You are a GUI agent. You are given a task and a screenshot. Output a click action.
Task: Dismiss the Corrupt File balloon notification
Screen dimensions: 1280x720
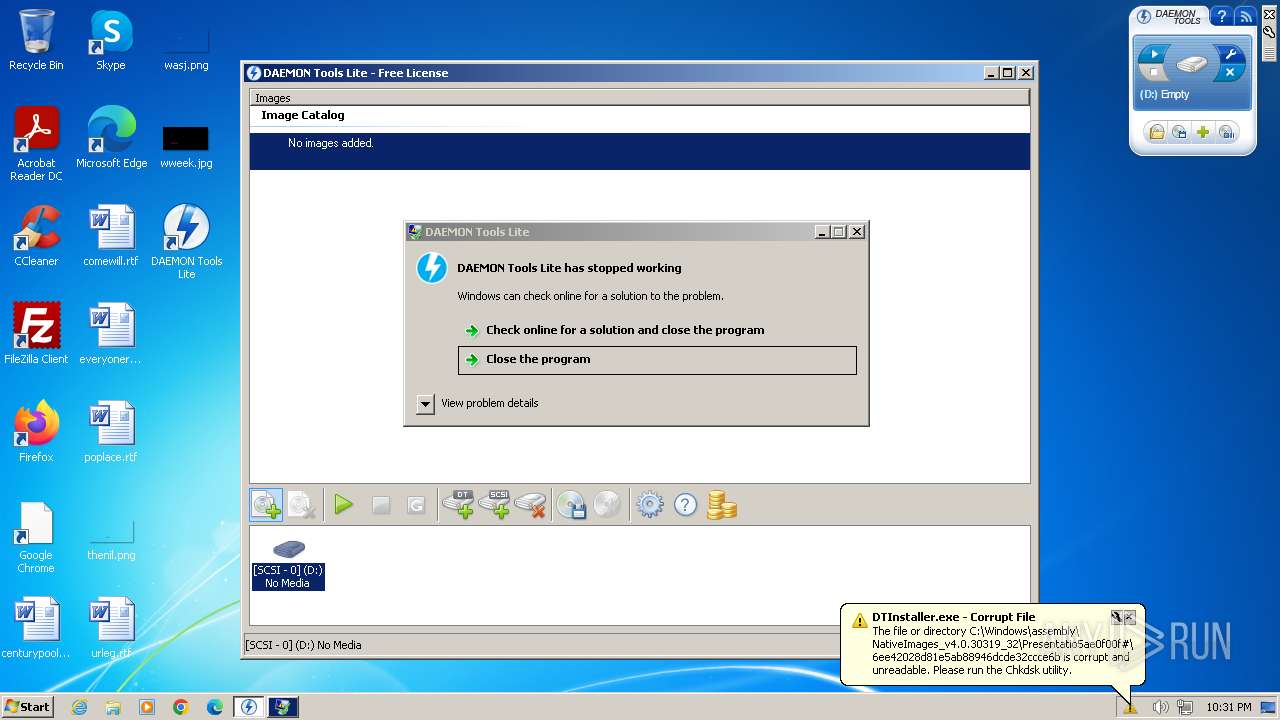[x=1130, y=617]
